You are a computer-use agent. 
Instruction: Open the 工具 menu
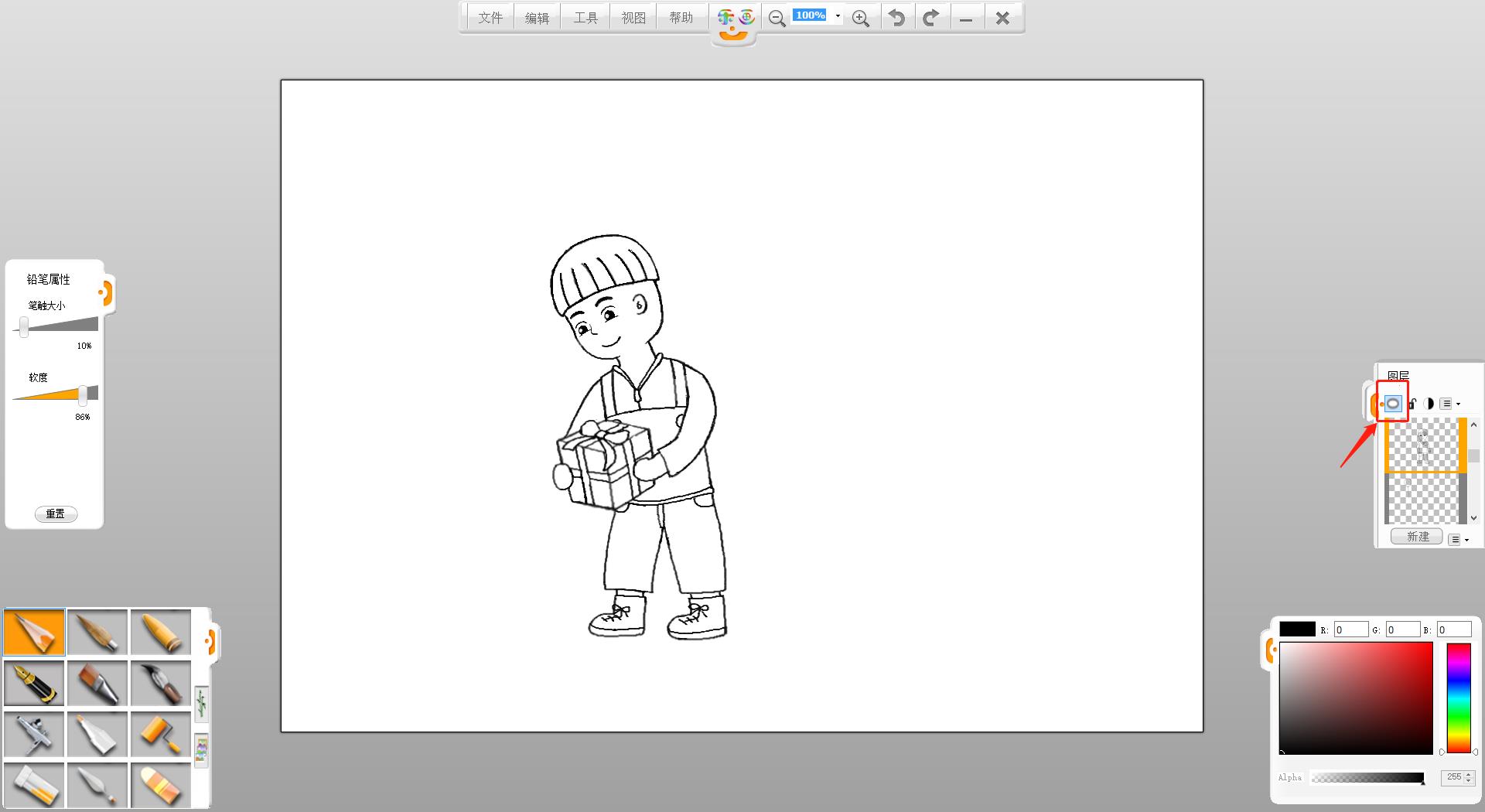pyautogui.click(x=585, y=18)
